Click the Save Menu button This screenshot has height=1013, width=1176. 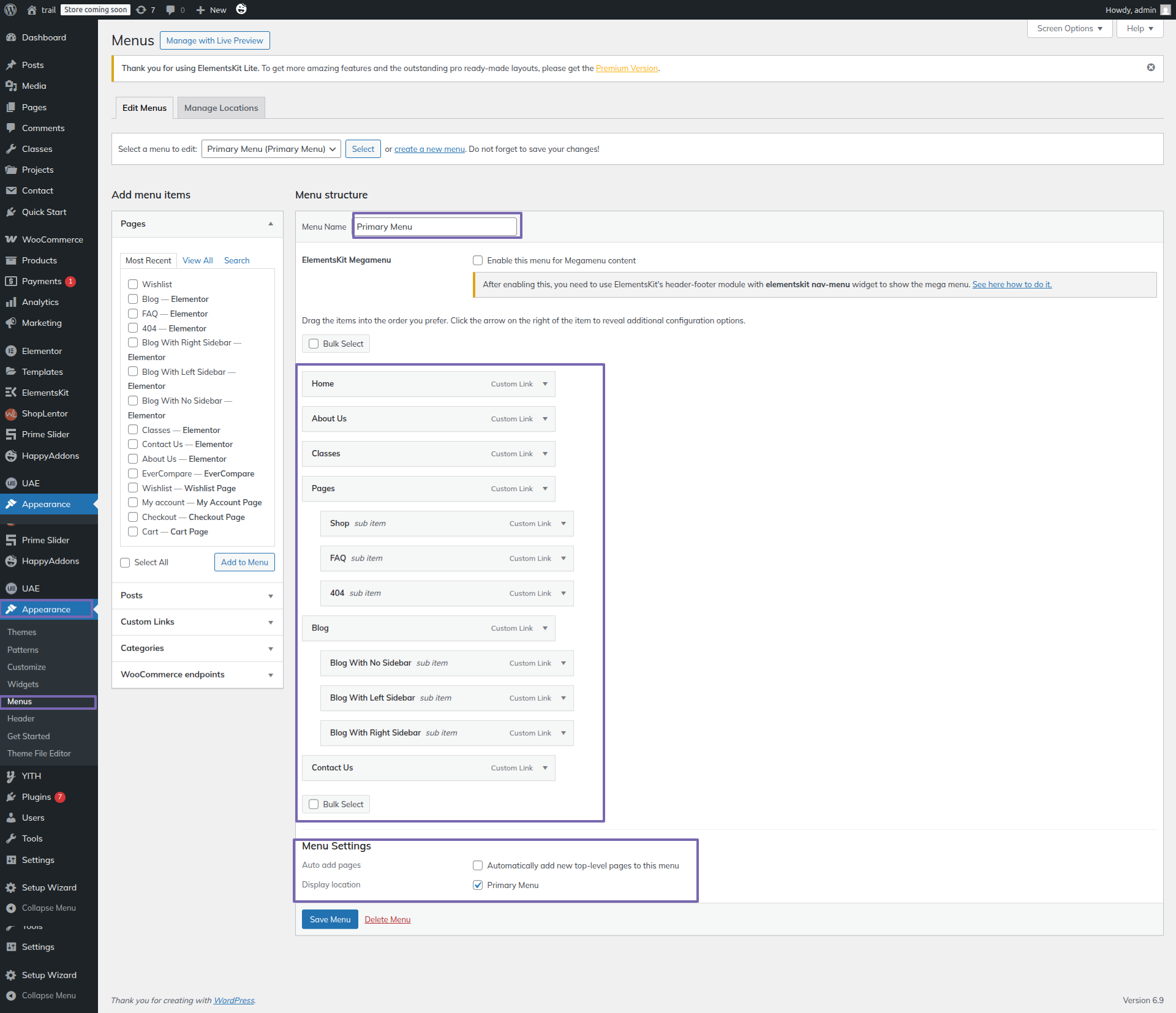coord(330,919)
